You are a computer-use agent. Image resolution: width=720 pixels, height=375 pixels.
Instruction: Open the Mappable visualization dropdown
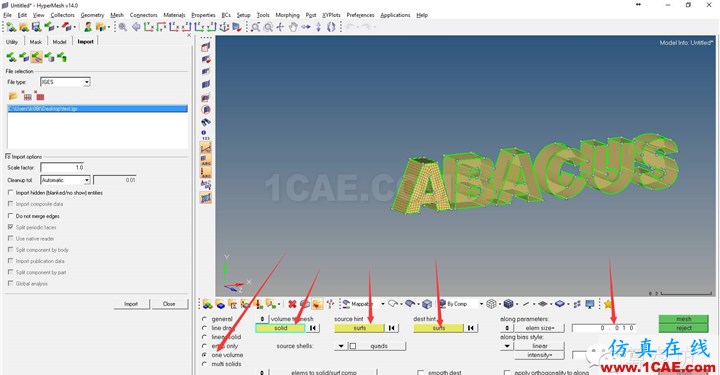tap(382, 304)
